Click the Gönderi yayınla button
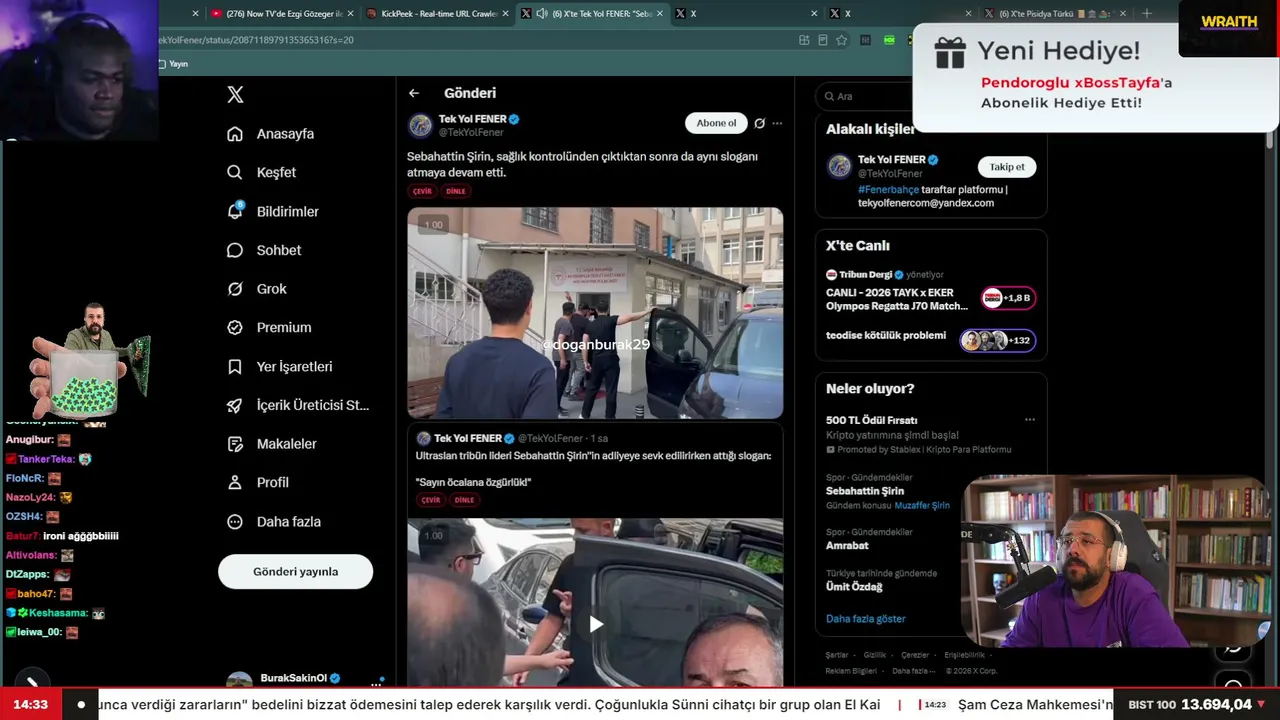The height and width of the screenshot is (720, 1280). pos(295,572)
